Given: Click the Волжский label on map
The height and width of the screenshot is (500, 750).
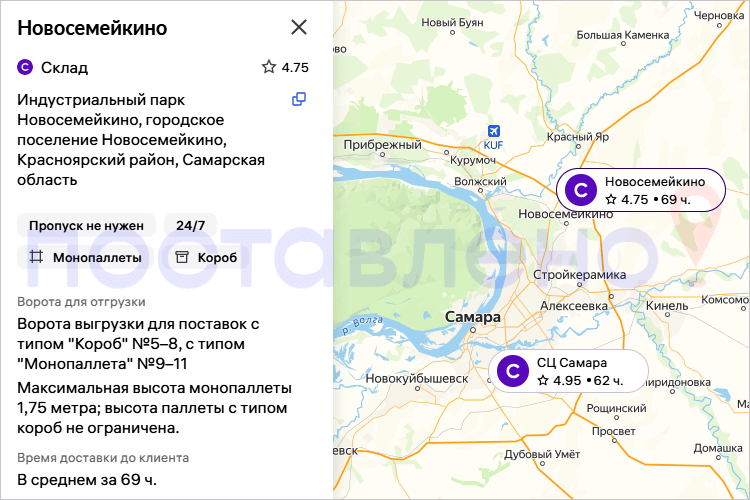Looking at the screenshot, I should [x=480, y=181].
